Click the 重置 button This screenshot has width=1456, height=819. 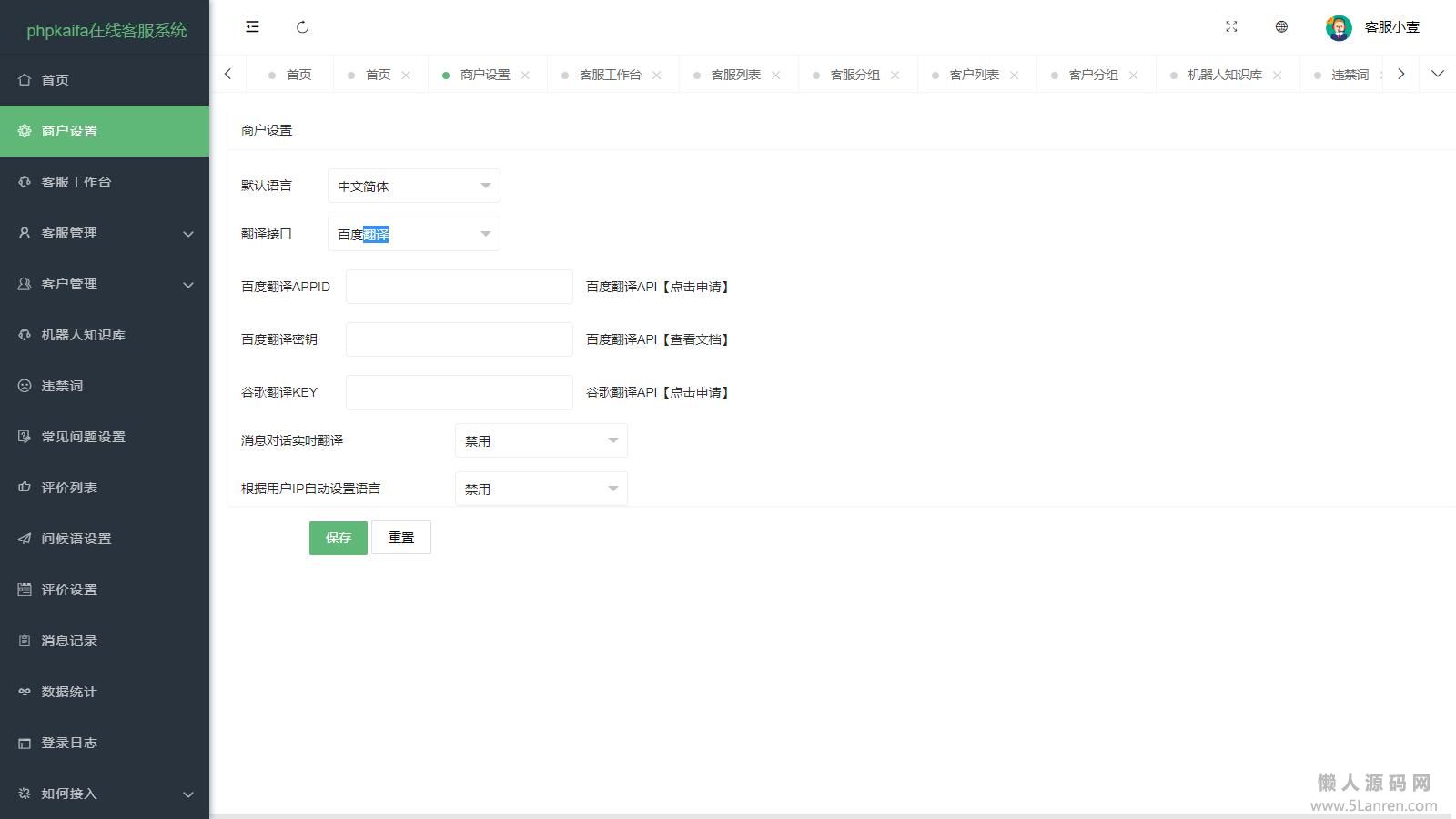coord(401,538)
